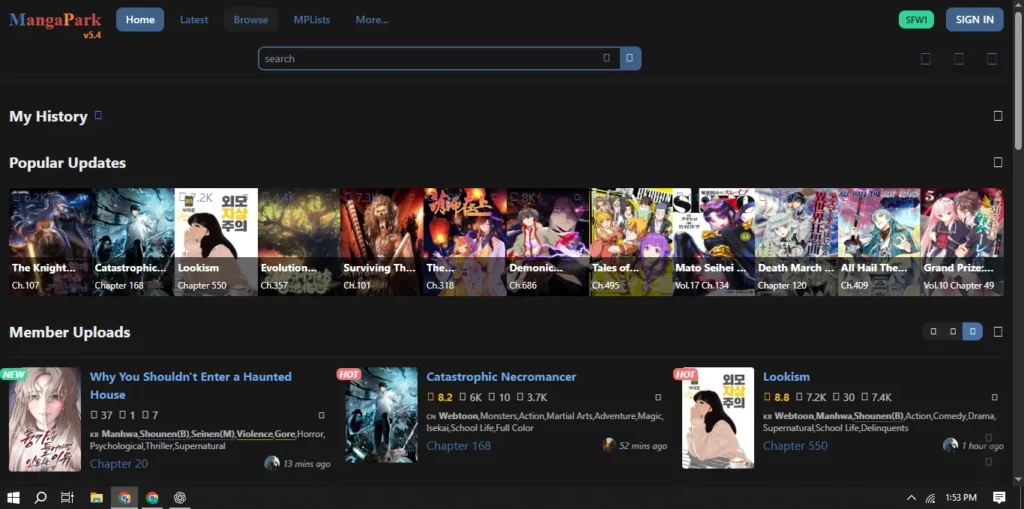Click the blue search submit button
1024x509 pixels.
(629, 59)
